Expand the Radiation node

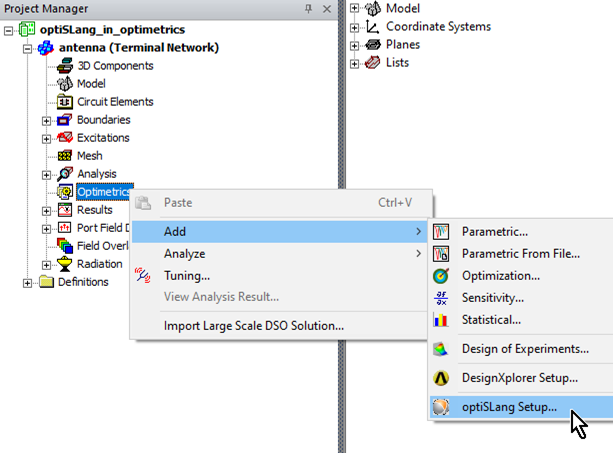46,265
